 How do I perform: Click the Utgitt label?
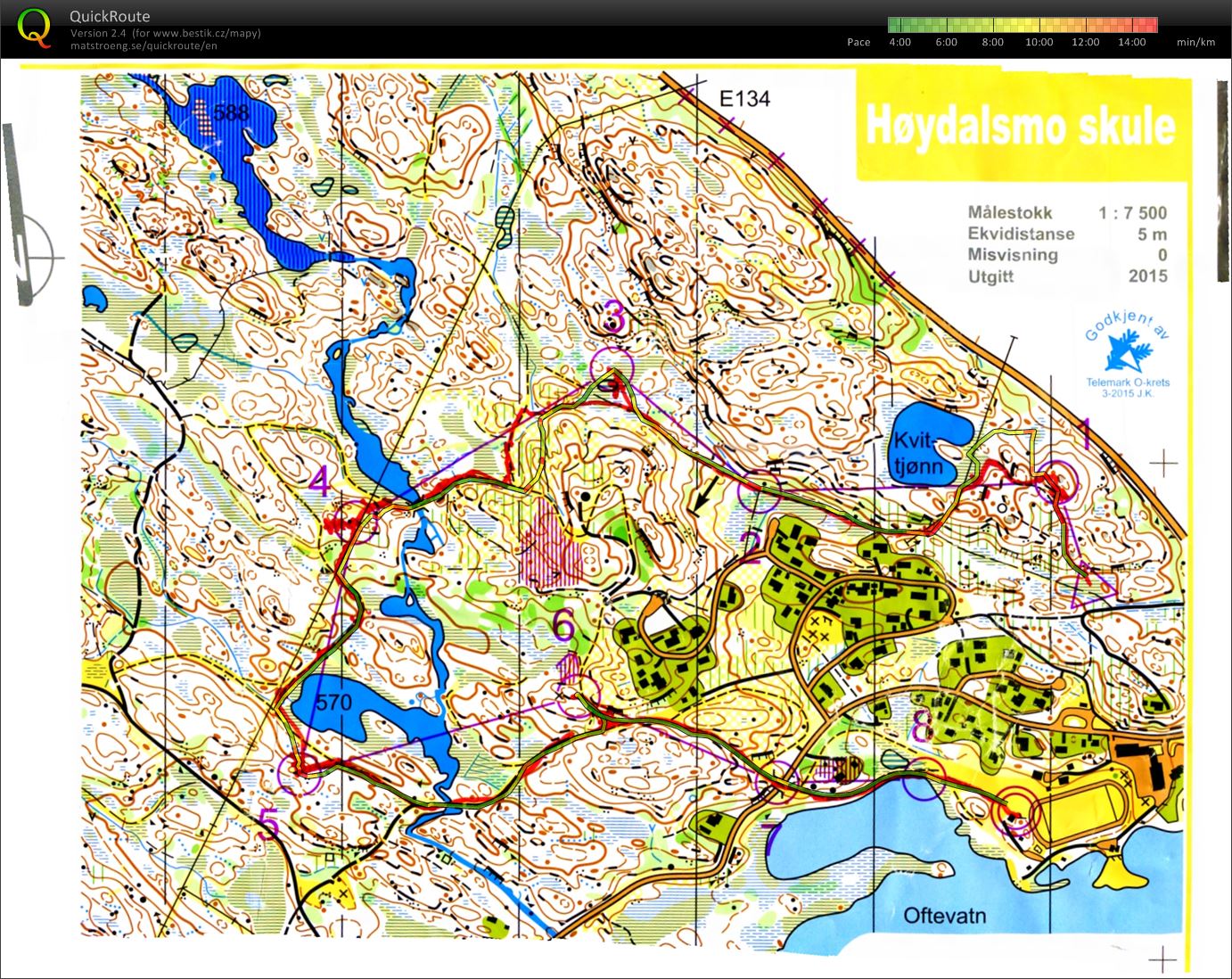pos(990,276)
